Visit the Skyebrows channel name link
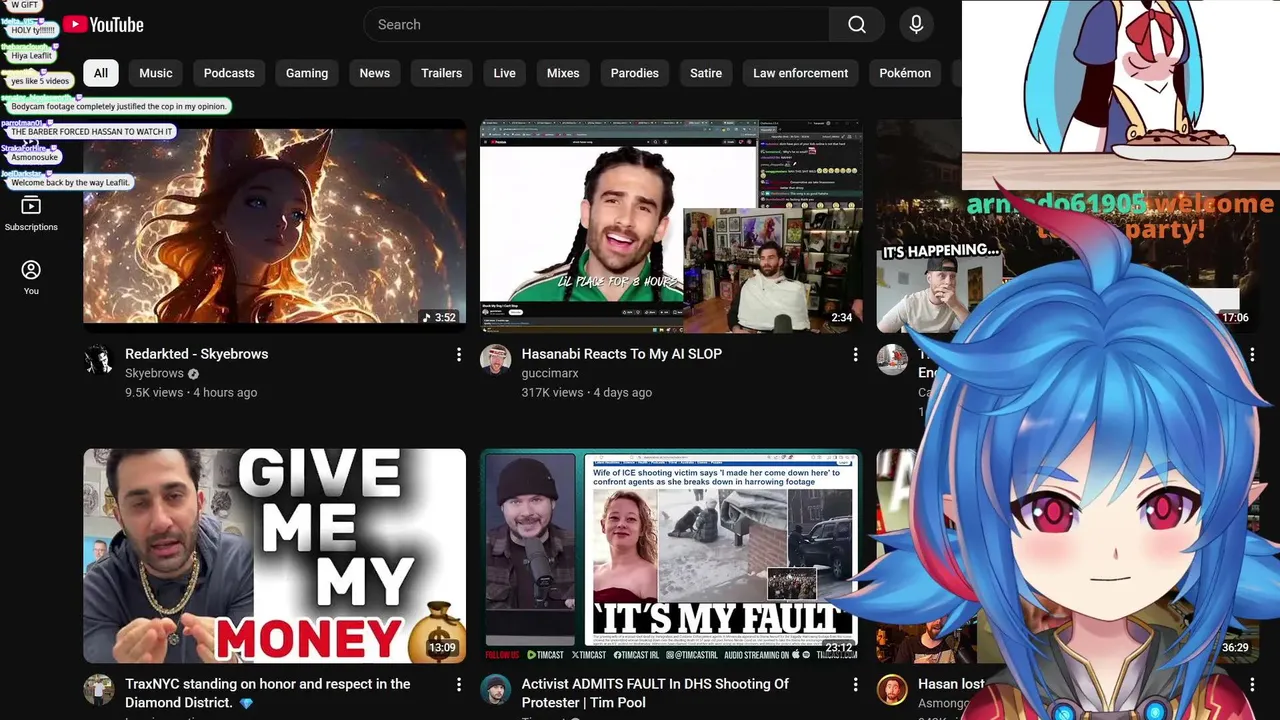The height and width of the screenshot is (720, 1280). [x=154, y=374]
